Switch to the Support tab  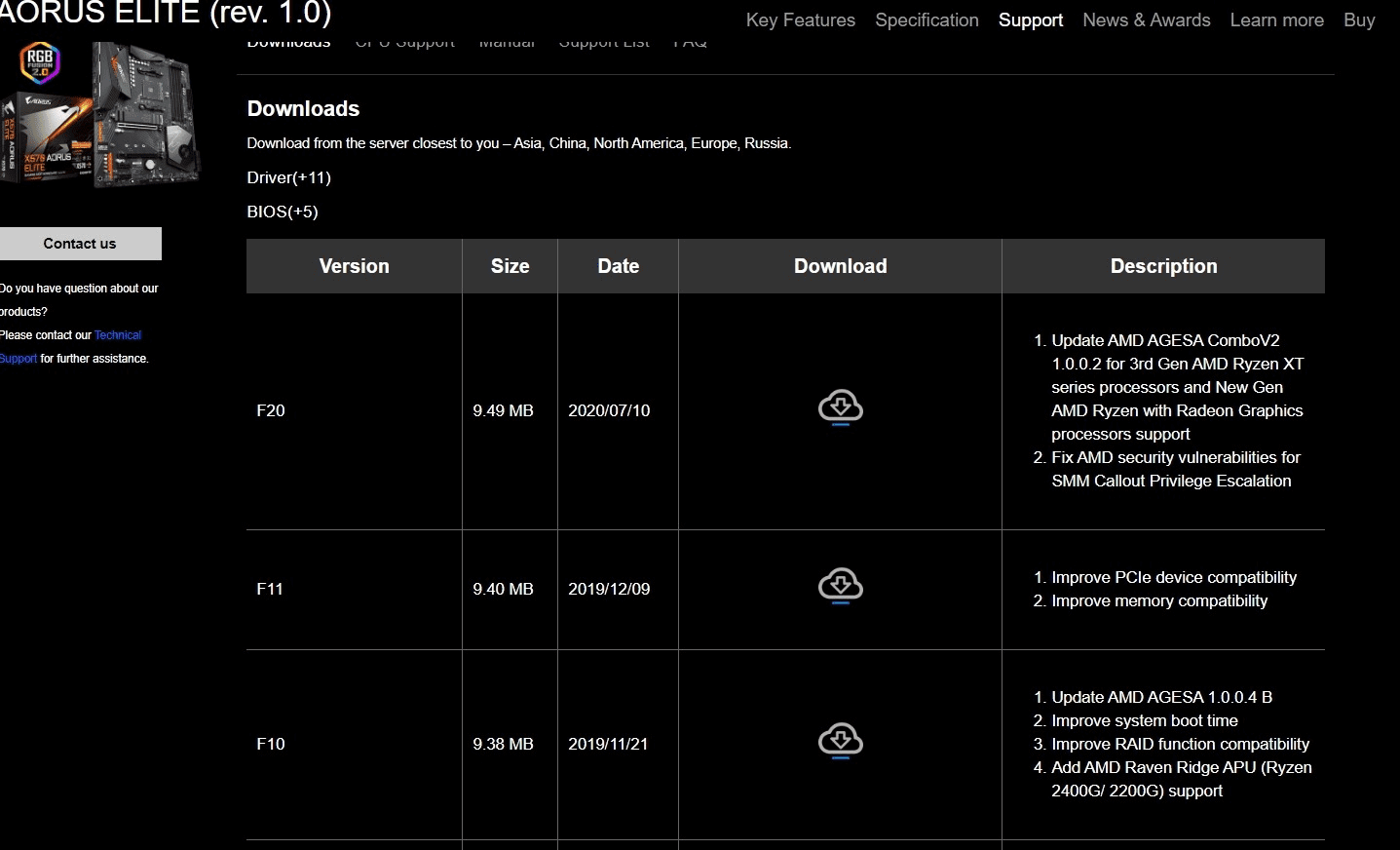click(x=1031, y=20)
